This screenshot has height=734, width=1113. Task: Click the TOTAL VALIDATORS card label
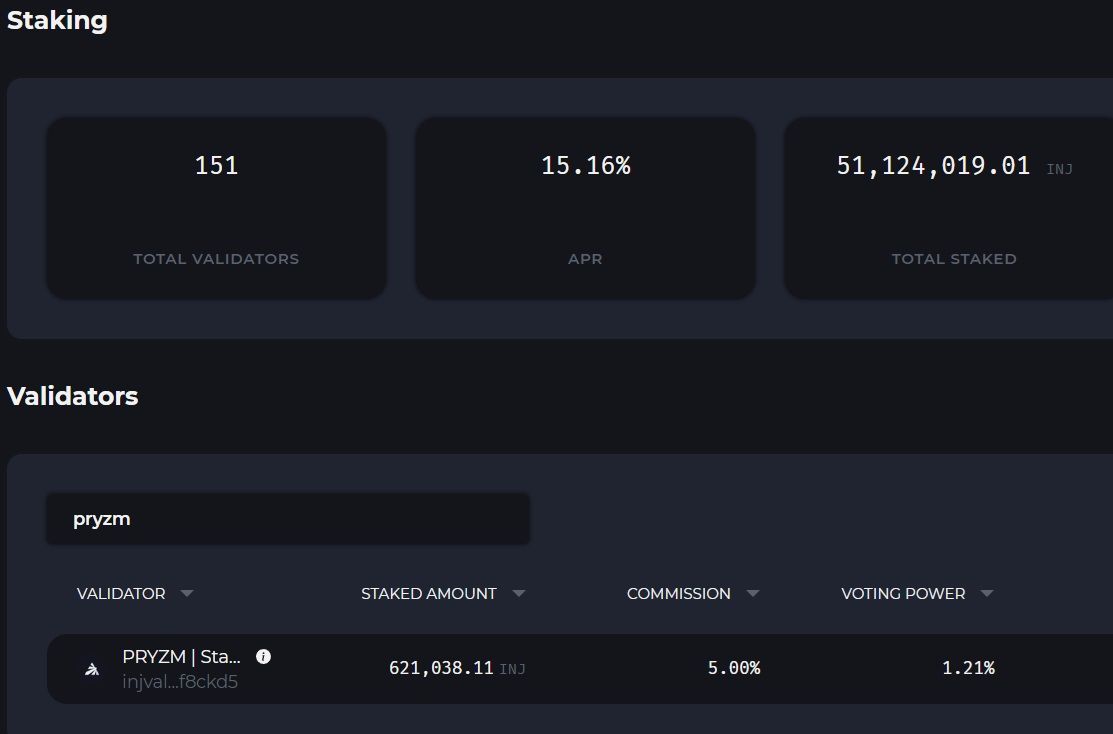[216, 259]
